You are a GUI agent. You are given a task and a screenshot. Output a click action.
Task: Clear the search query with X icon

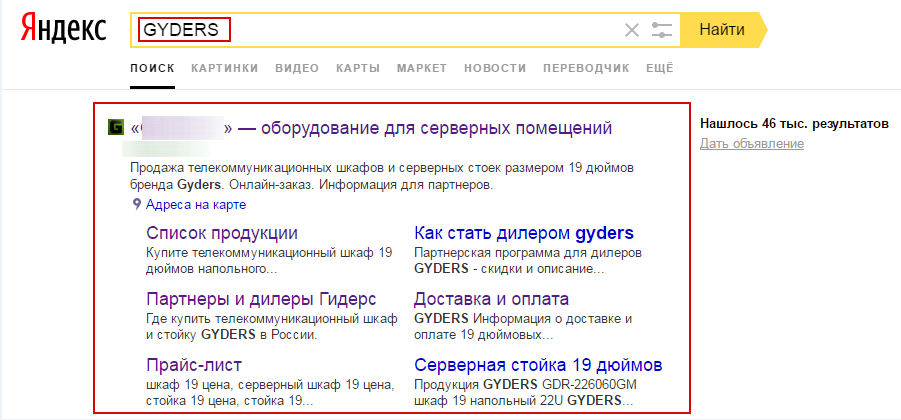(x=632, y=30)
